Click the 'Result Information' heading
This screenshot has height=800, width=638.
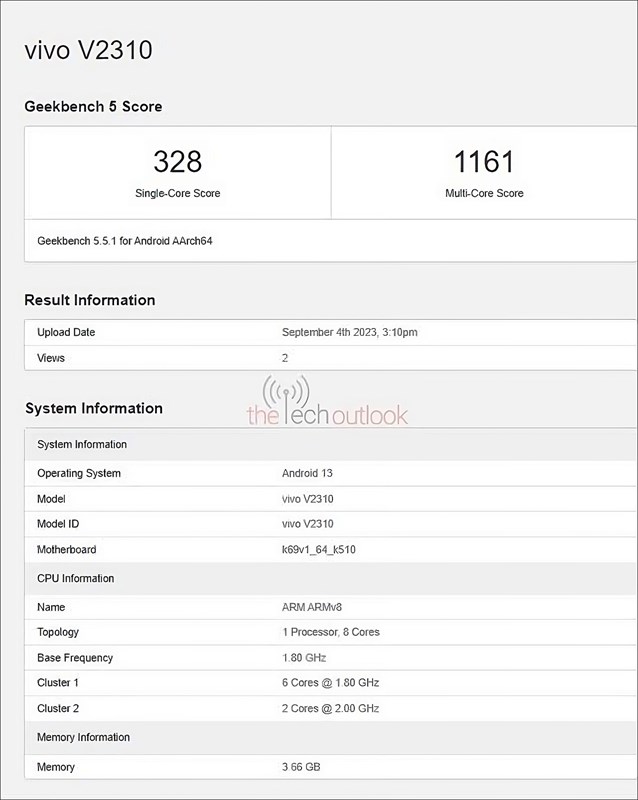[x=90, y=300]
